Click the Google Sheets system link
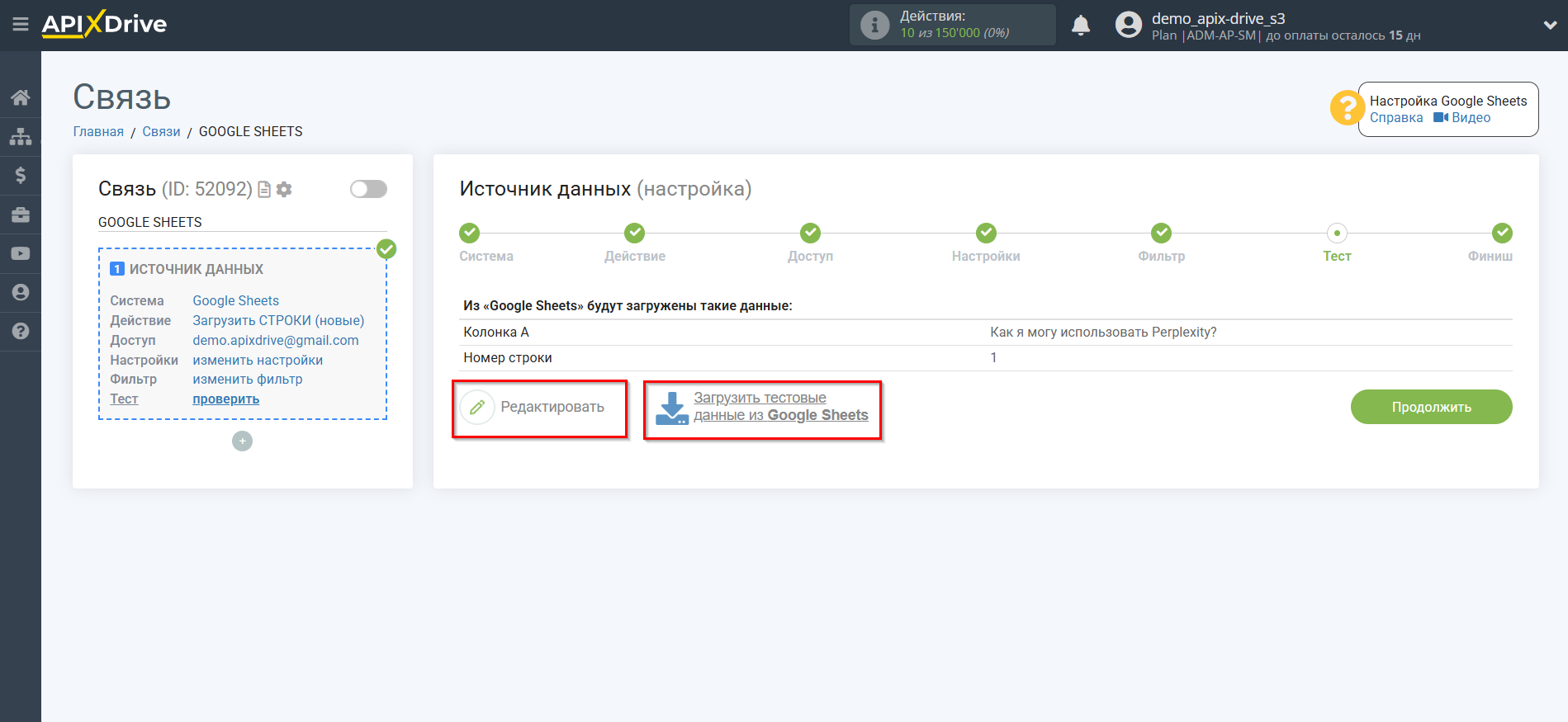The width and height of the screenshot is (1568, 722). [235, 301]
